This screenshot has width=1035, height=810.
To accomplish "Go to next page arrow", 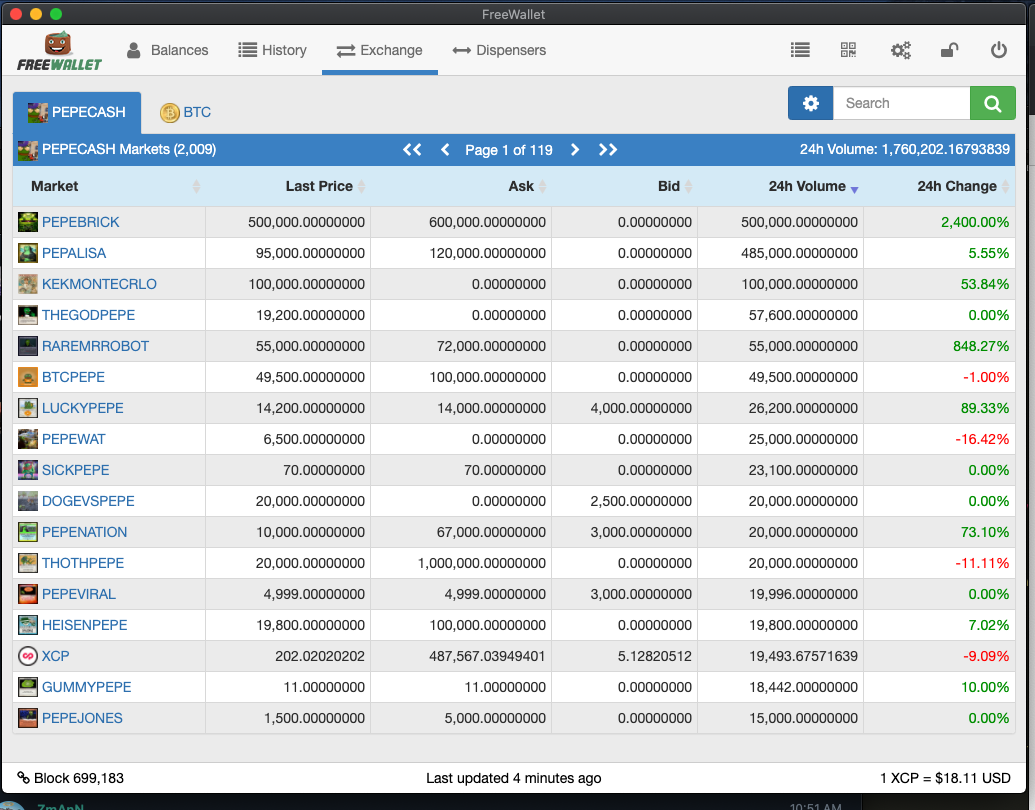I will click(x=575, y=150).
